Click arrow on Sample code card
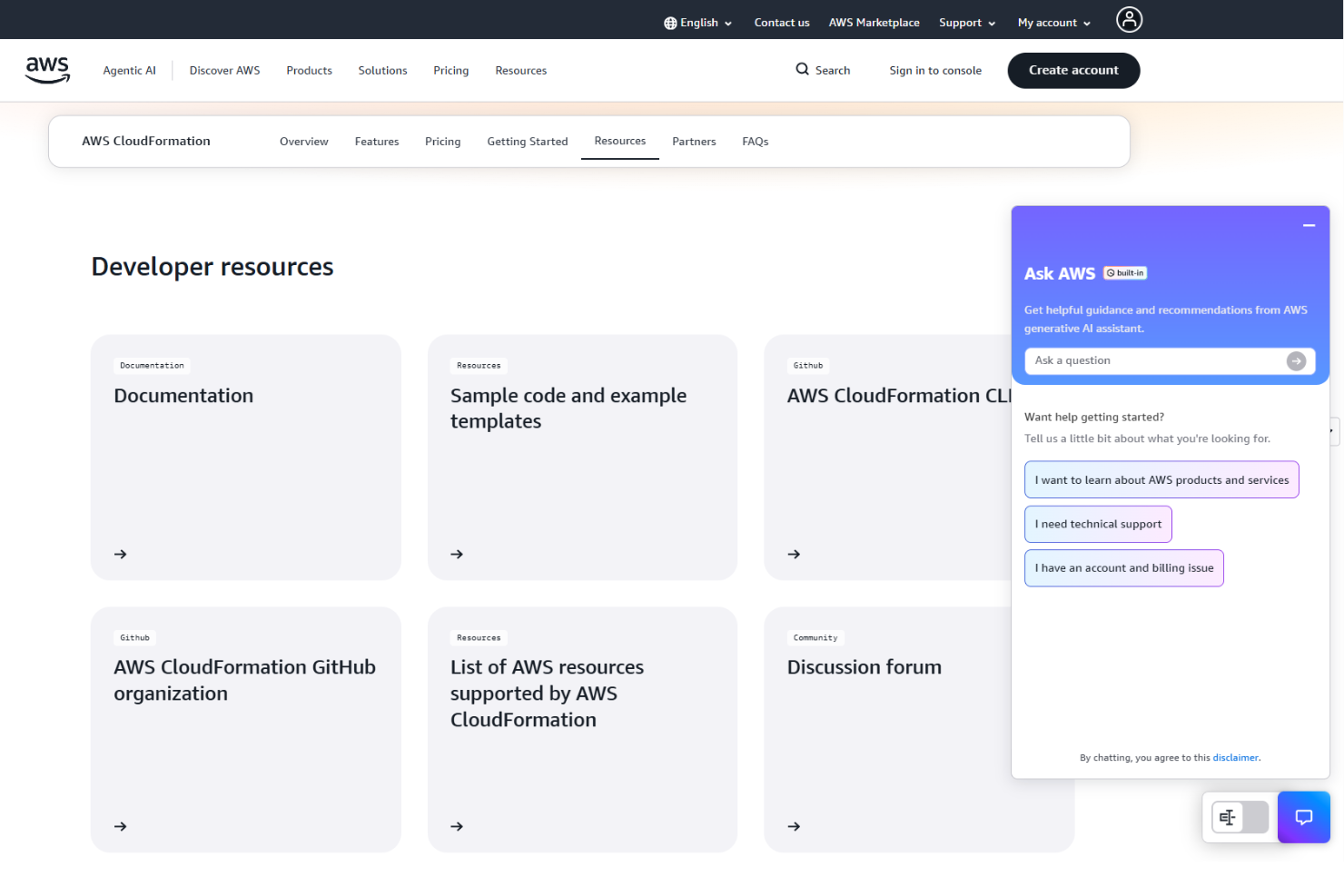This screenshot has height=896, width=1344. [x=457, y=554]
